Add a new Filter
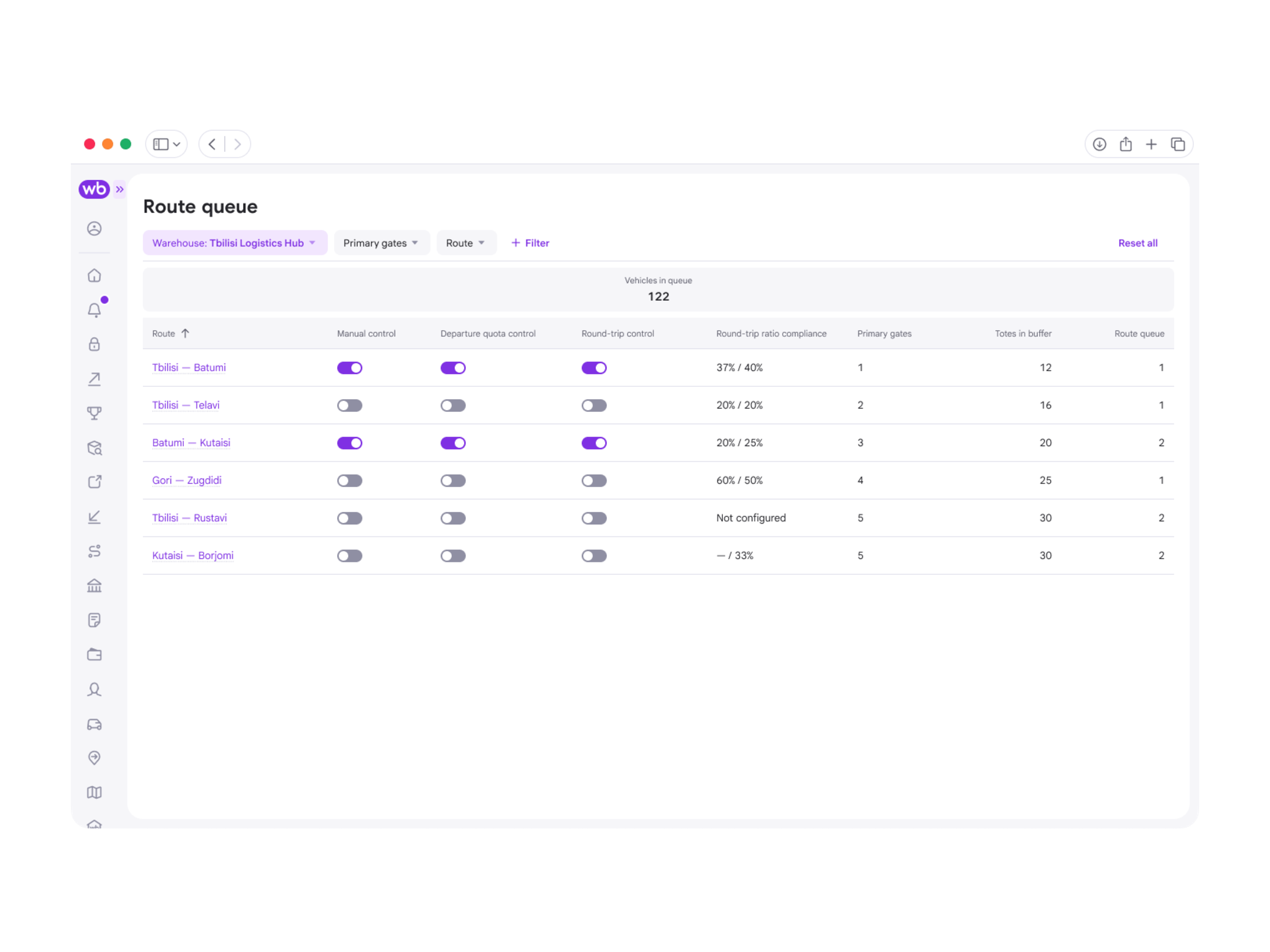Viewport: 1270px width, 952px height. [x=530, y=243]
